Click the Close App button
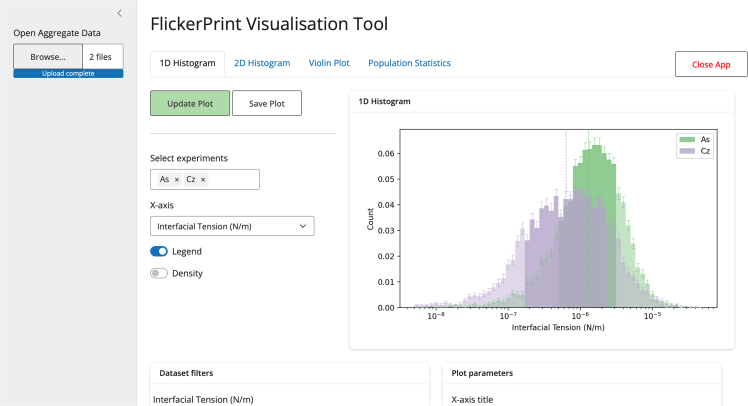The width and height of the screenshot is (748, 406). (711, 64)
